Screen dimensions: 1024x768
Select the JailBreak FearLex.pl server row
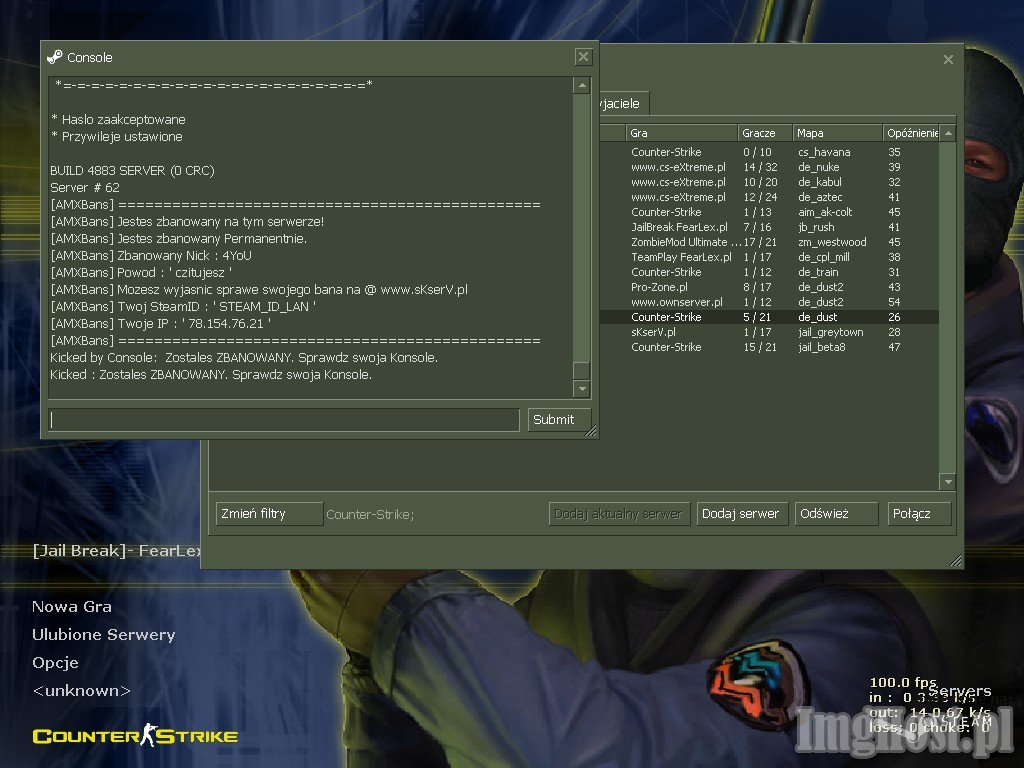pos(769,227)
